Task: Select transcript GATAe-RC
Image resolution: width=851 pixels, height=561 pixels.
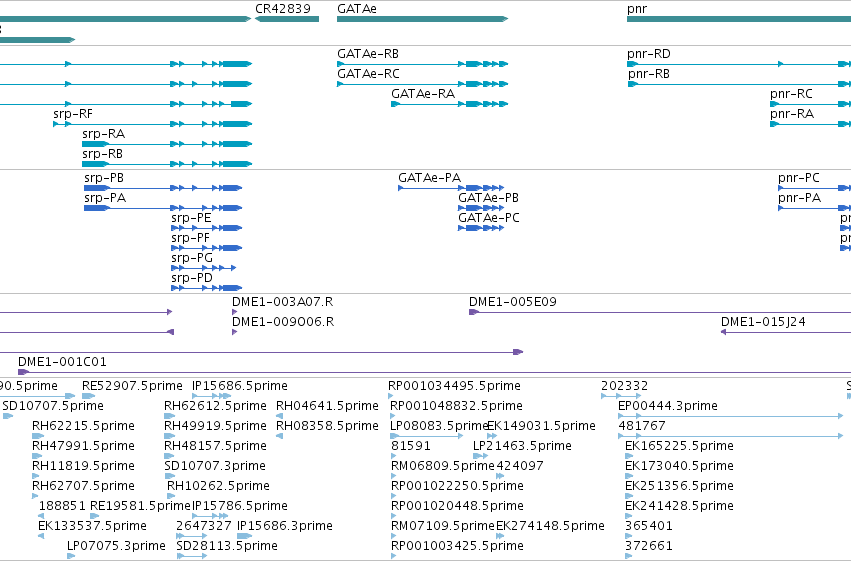Action: pyautogui.click(x=422, y=84)
